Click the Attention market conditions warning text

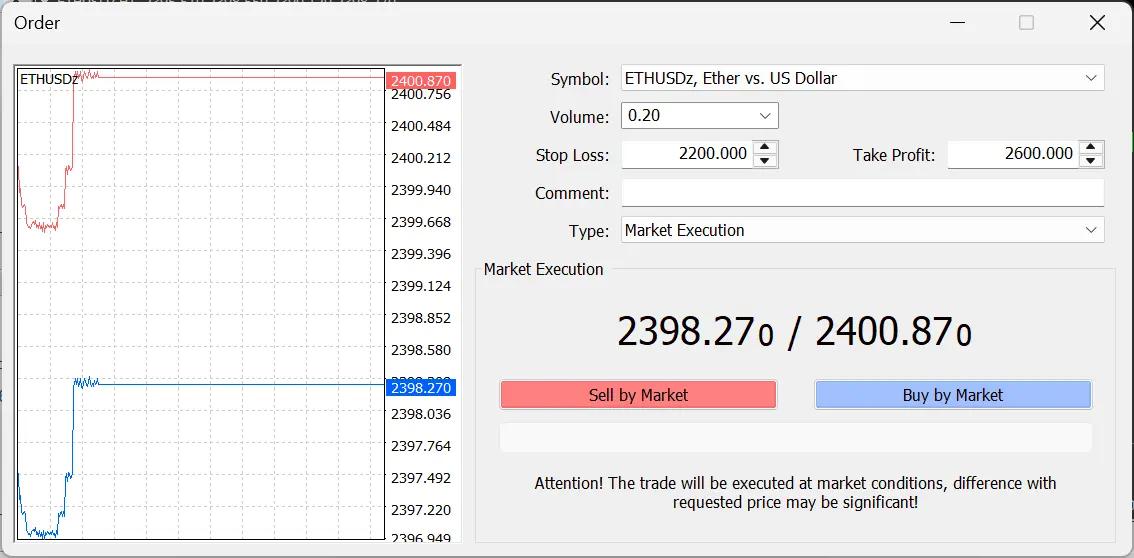(796, 492)
